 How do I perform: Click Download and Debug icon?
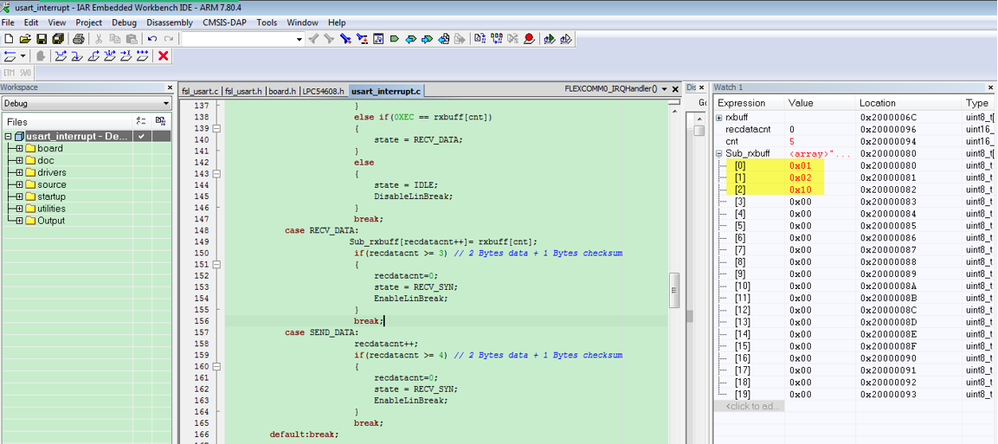549,39
